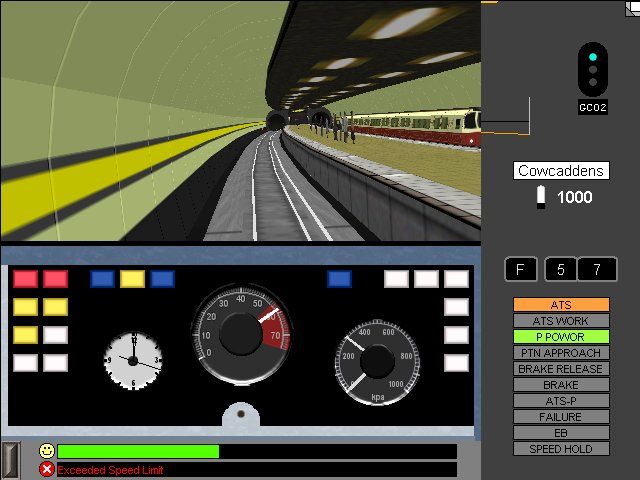Click the PTN APPROACH indicator
The width and height of the screenshot is (640, 480).
click(x=560, y=353)
